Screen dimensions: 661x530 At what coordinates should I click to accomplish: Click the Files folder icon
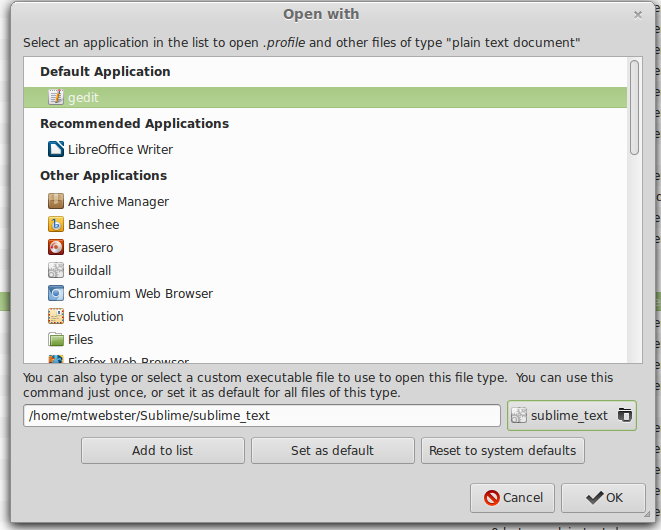tap(56, 339)
